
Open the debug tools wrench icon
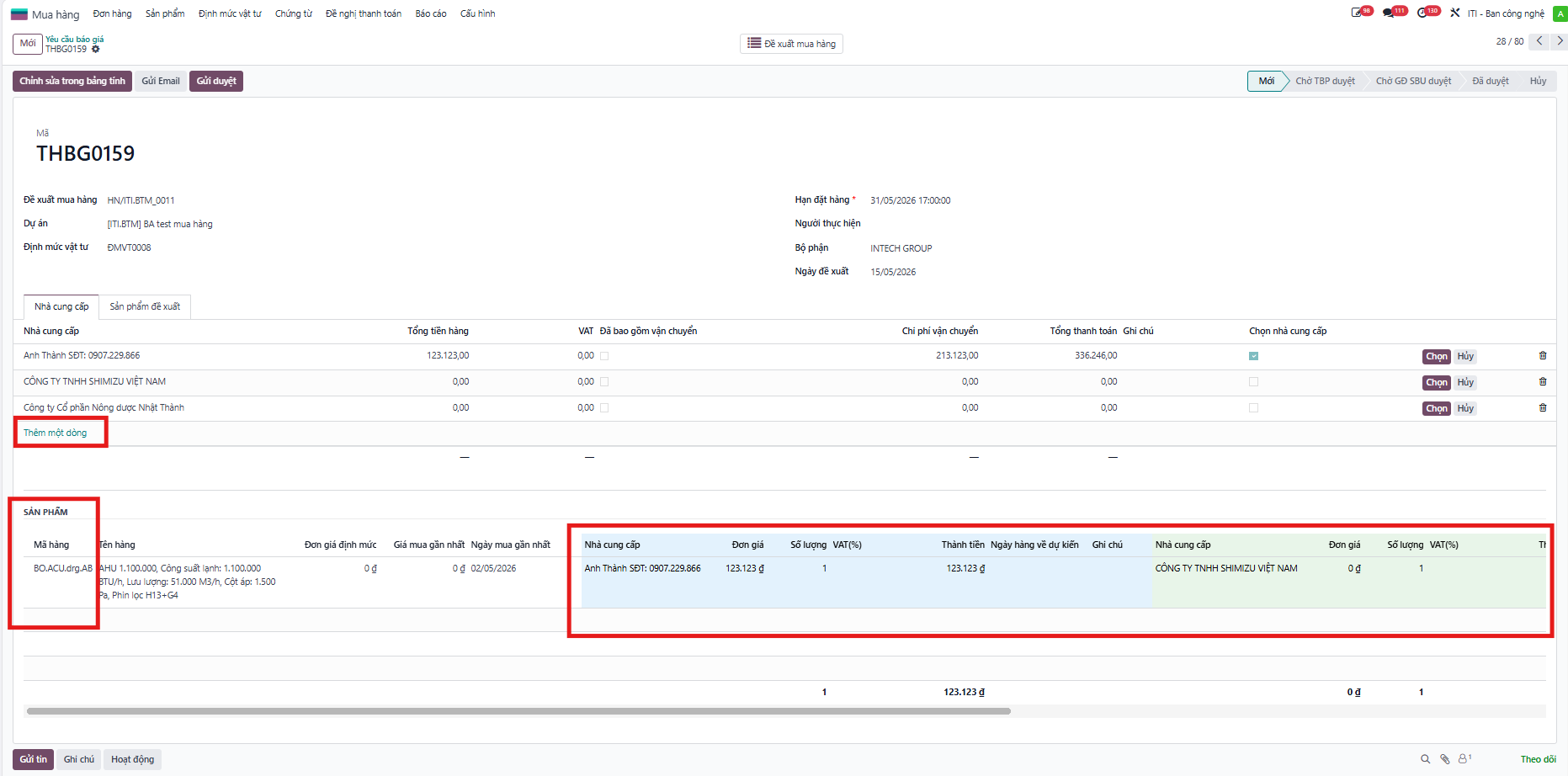[1455, 13]
